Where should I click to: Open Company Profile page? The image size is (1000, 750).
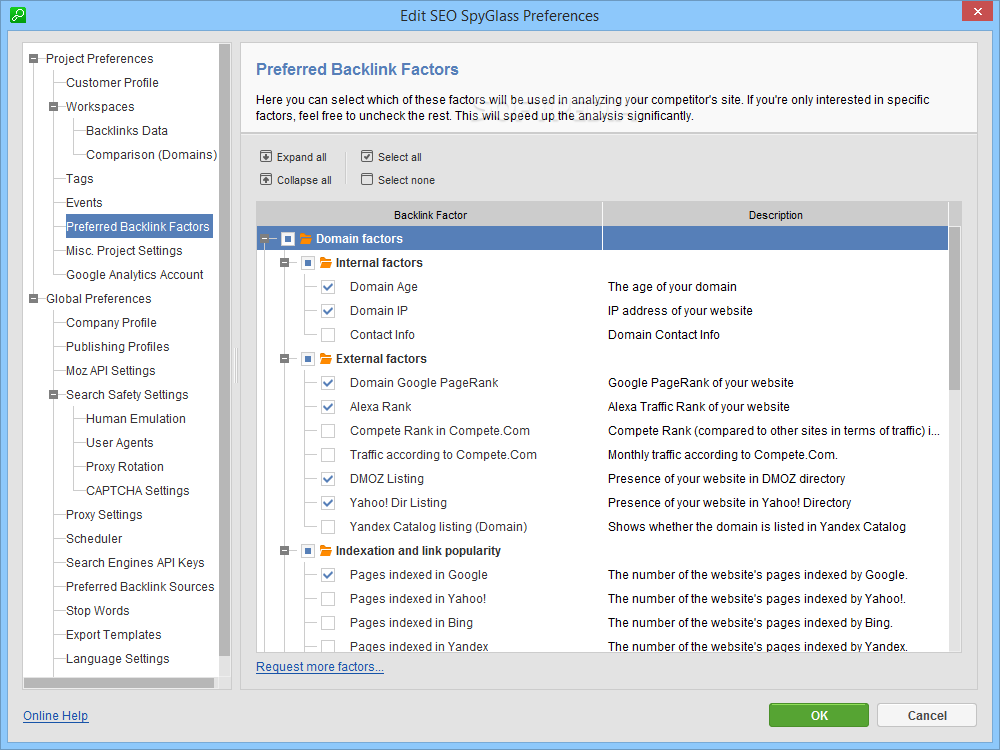pyautogui.click(x=111, y=323)
